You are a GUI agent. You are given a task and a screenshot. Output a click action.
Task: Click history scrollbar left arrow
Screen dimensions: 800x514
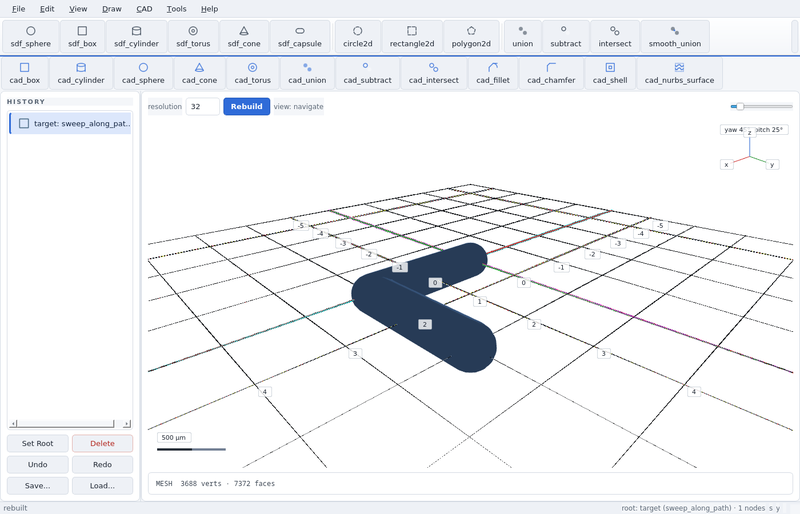pyautogui.click(x=14, y=424)
